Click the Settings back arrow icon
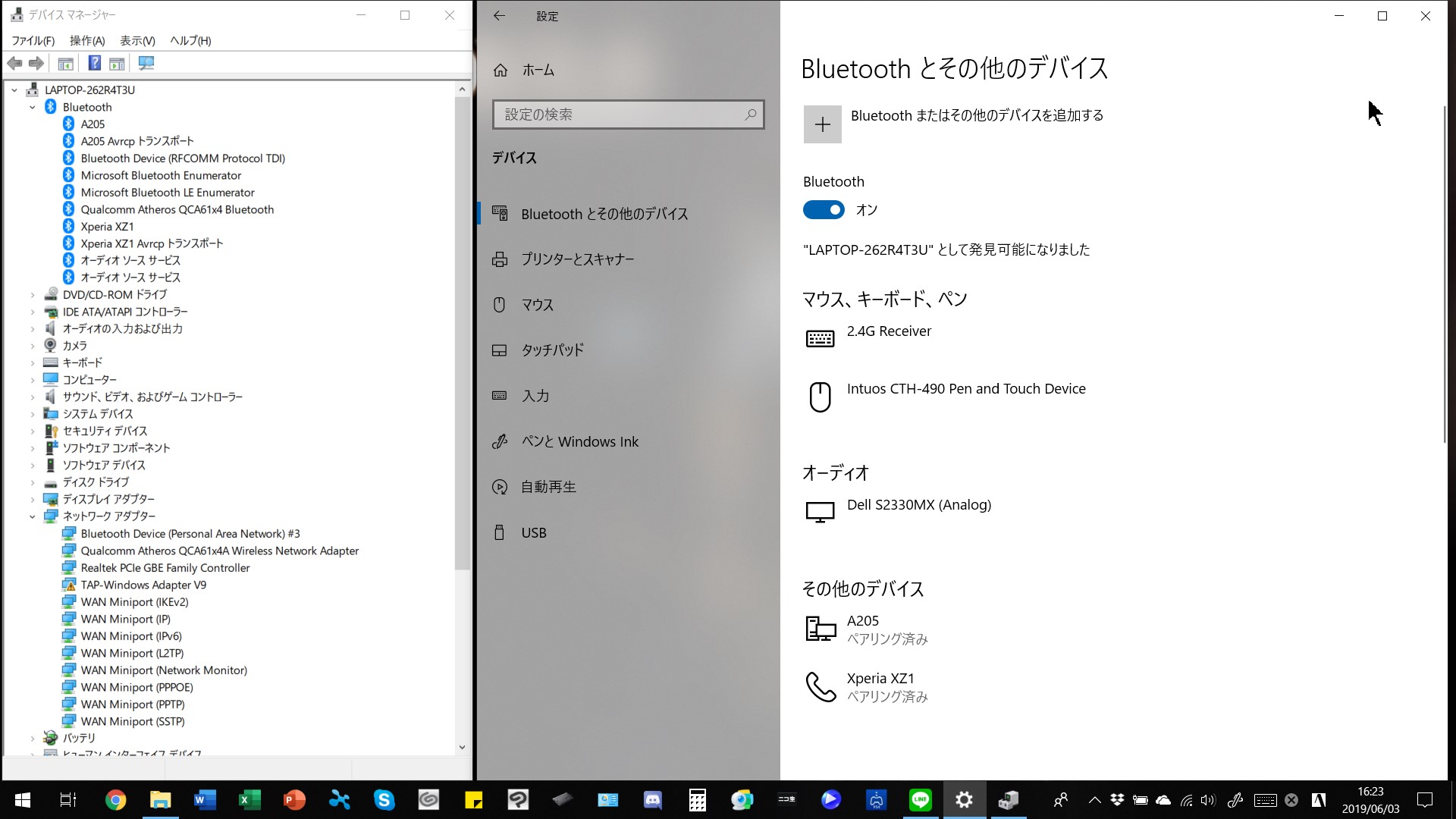The image size is (1456, 819). (499, 16)
